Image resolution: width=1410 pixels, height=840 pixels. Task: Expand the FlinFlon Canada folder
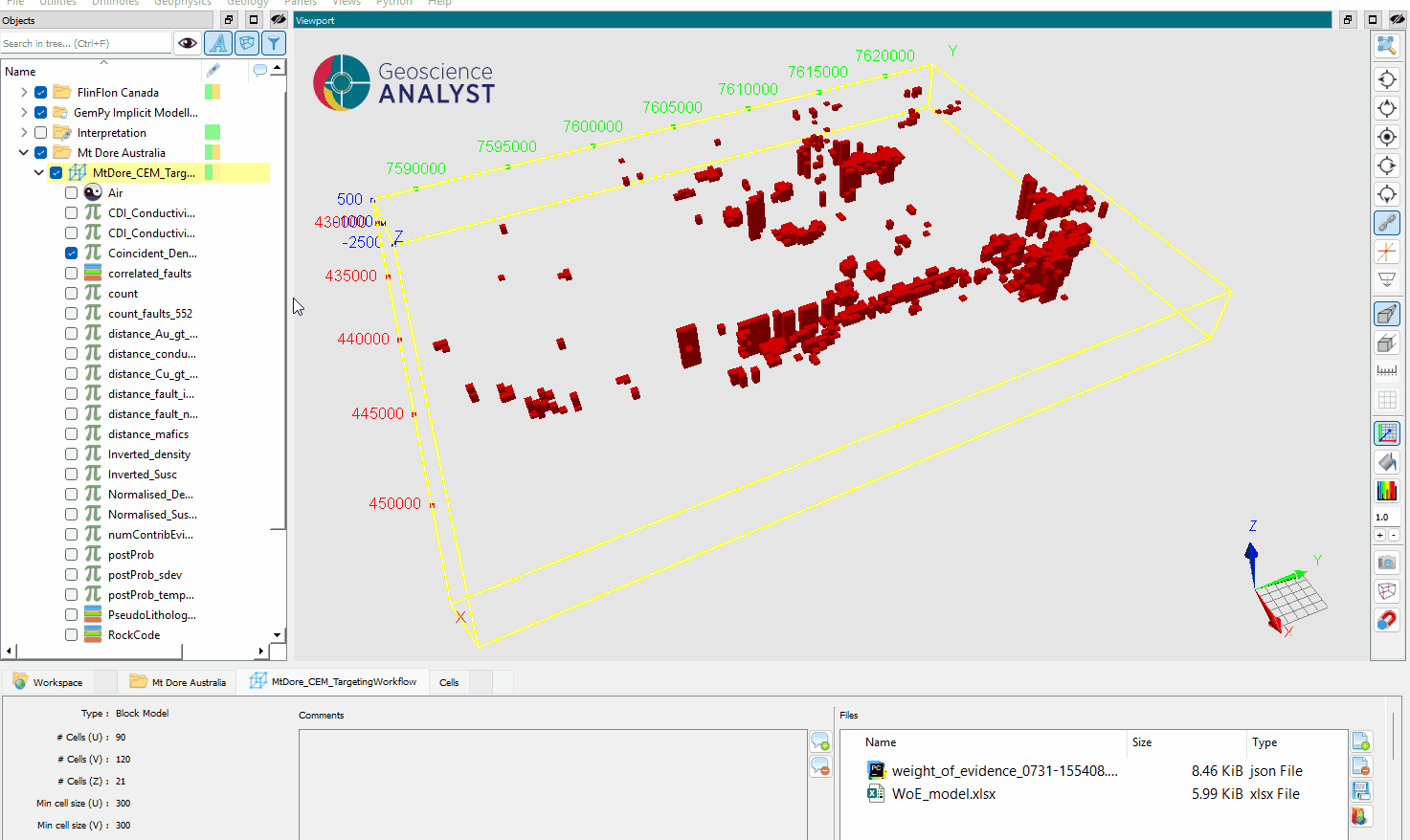click(x=24, y=93)
